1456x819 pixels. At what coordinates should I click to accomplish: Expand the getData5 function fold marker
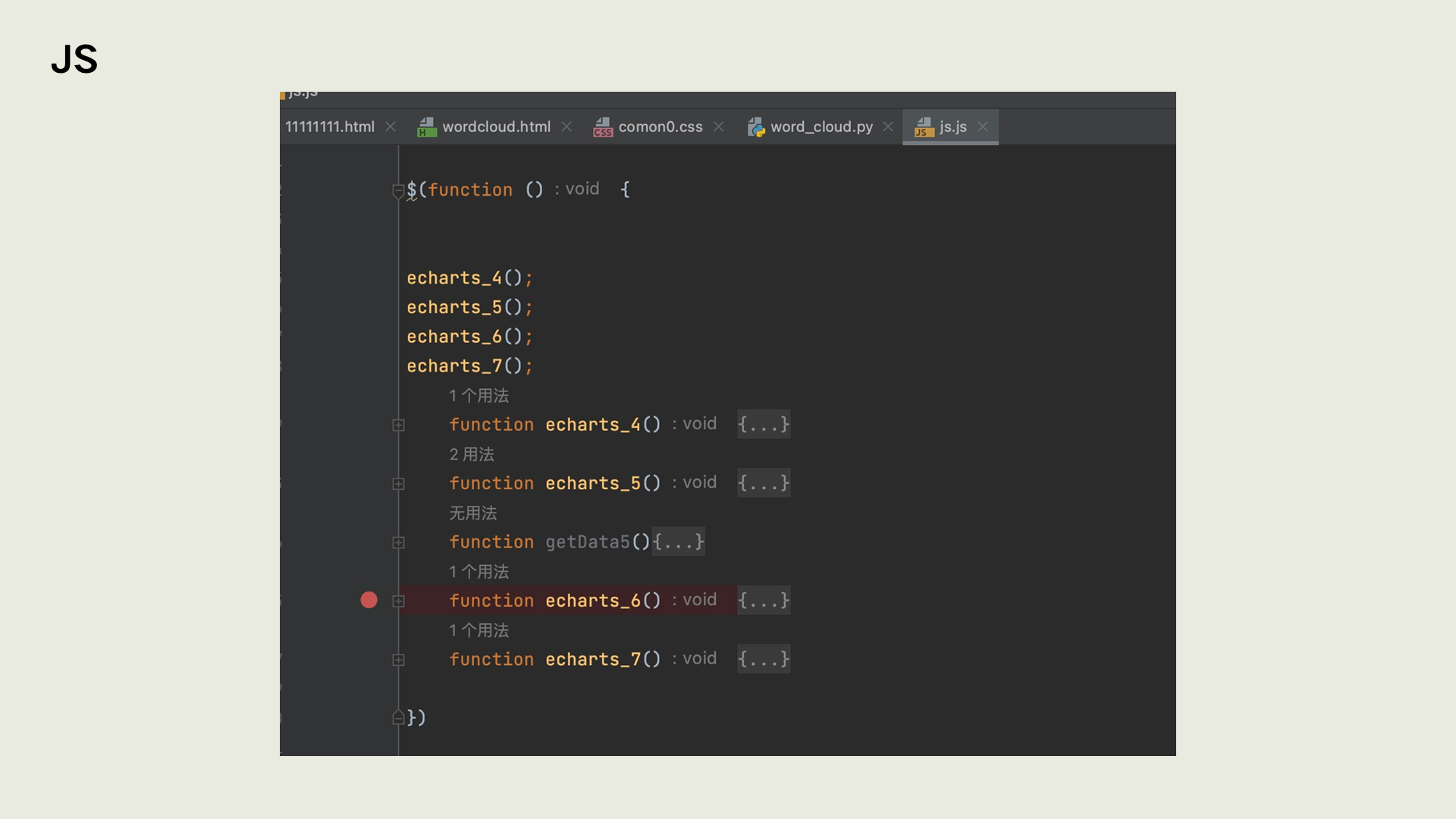click(398, 543)
